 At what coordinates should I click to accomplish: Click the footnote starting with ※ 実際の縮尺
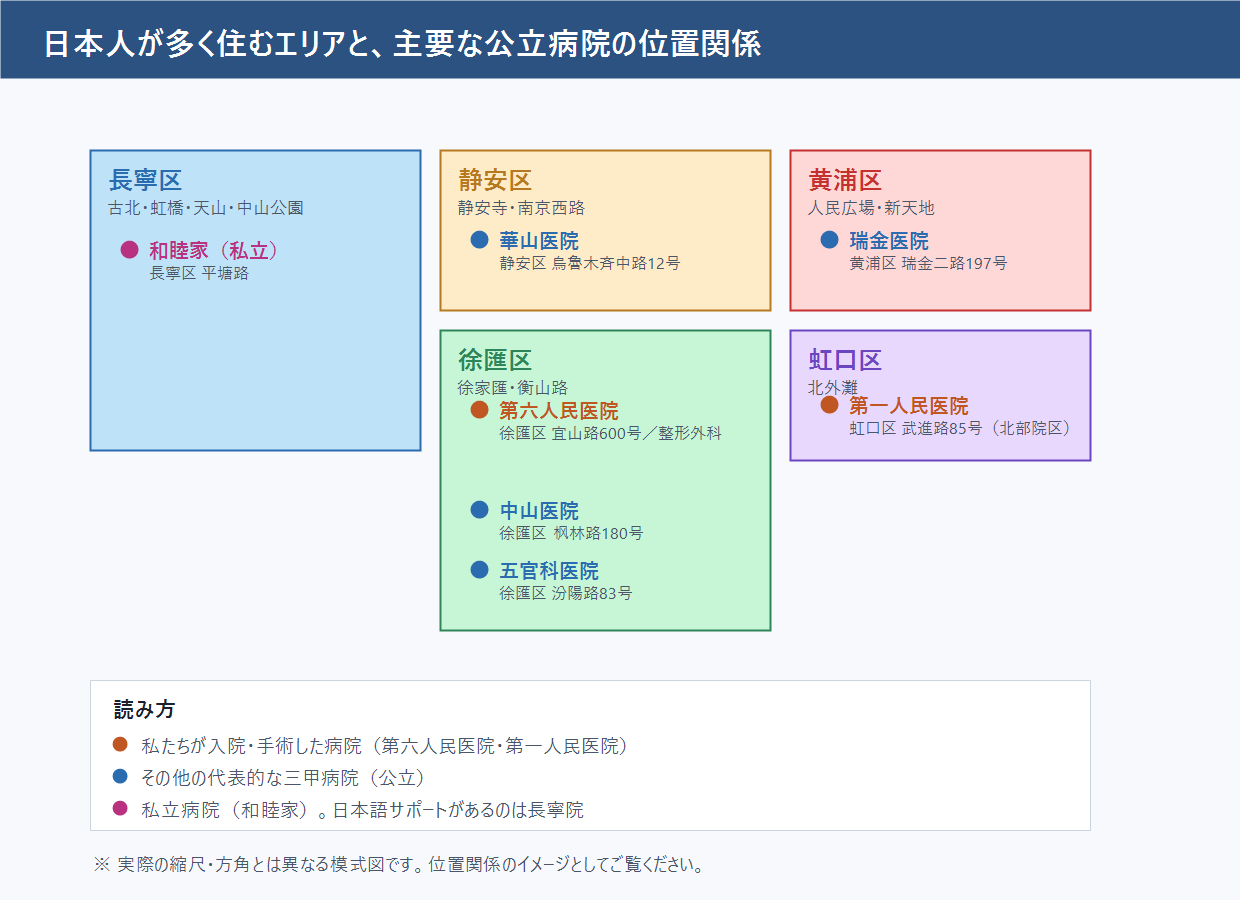399,865
